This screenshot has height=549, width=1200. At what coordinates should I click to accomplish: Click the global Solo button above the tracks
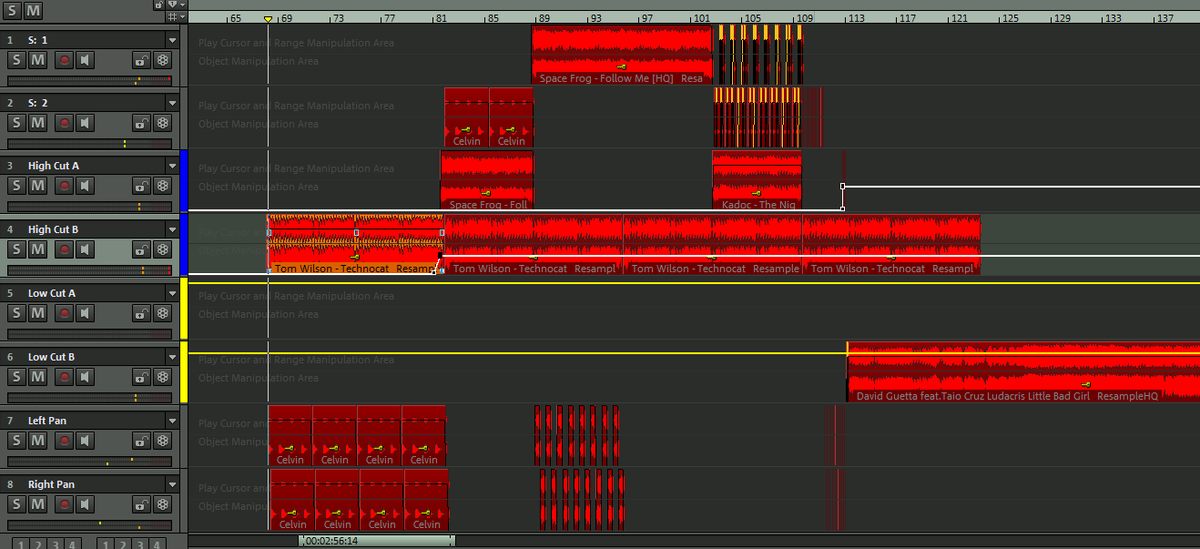pos(13,10)
